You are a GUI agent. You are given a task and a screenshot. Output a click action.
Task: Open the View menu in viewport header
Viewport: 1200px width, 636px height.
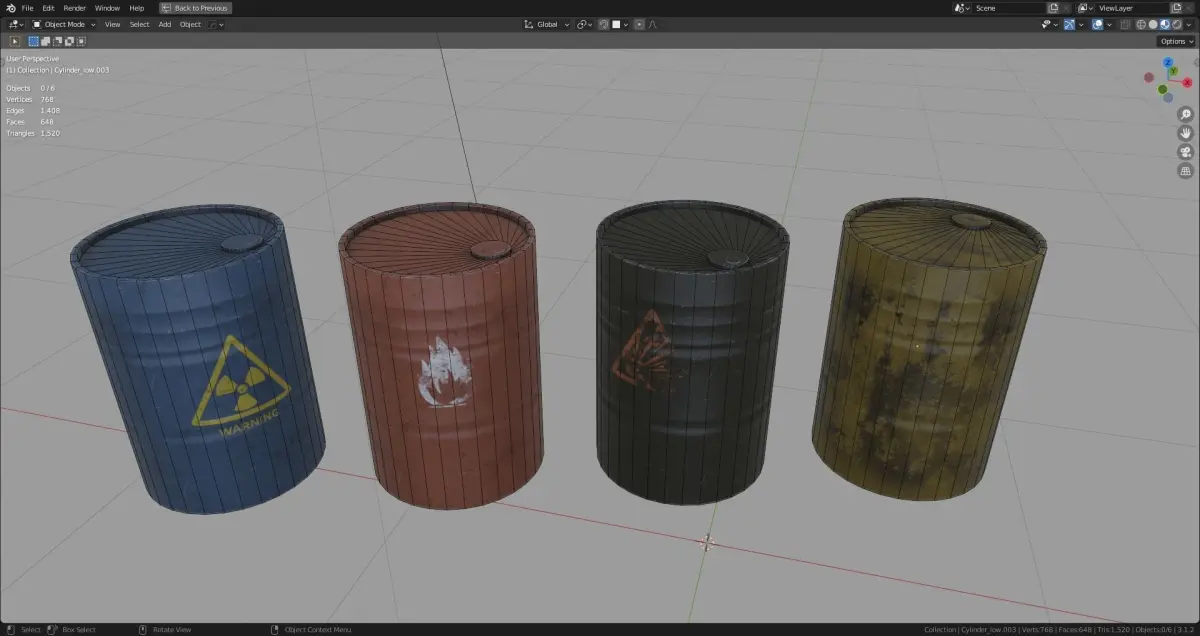pos(112,24)
